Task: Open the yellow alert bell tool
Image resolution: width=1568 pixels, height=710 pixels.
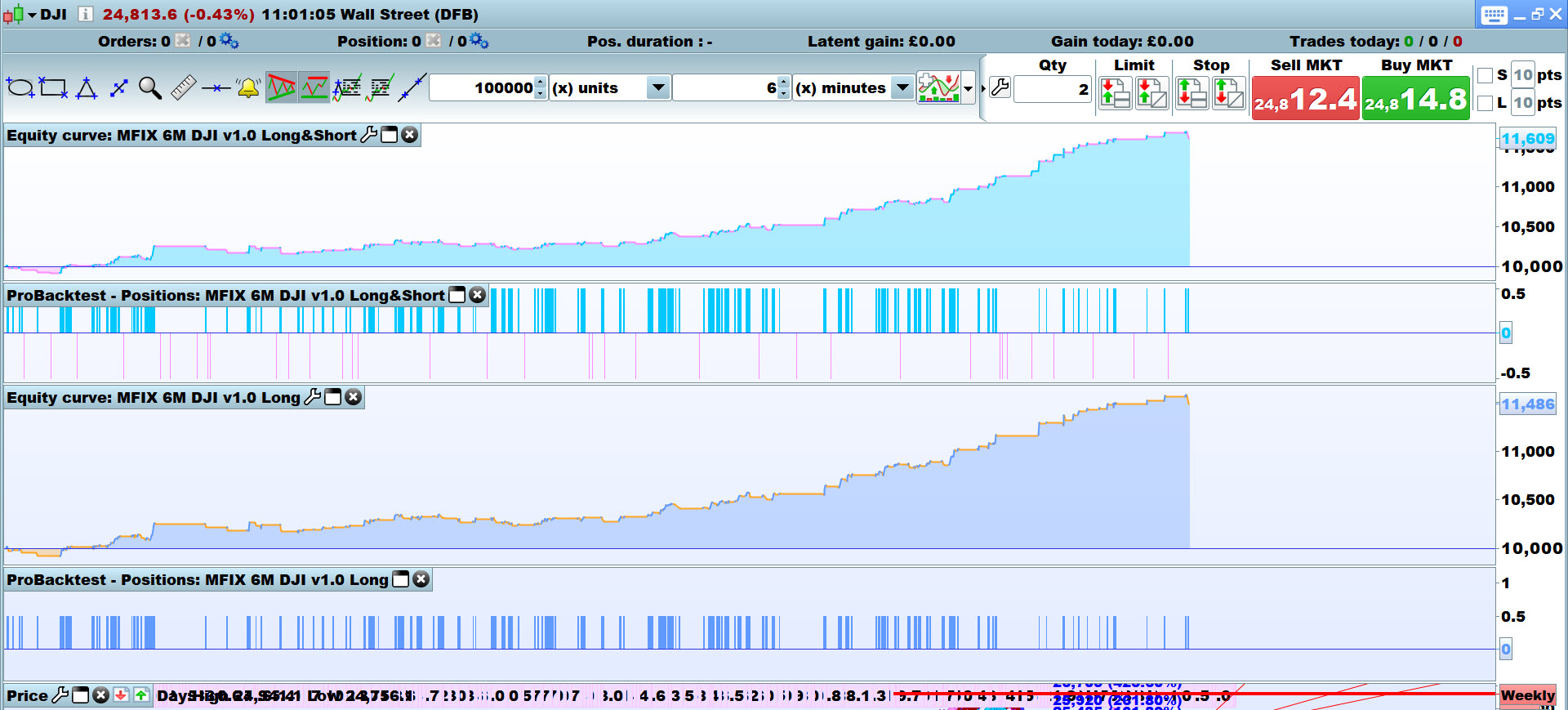Action: tap(248, 87)
